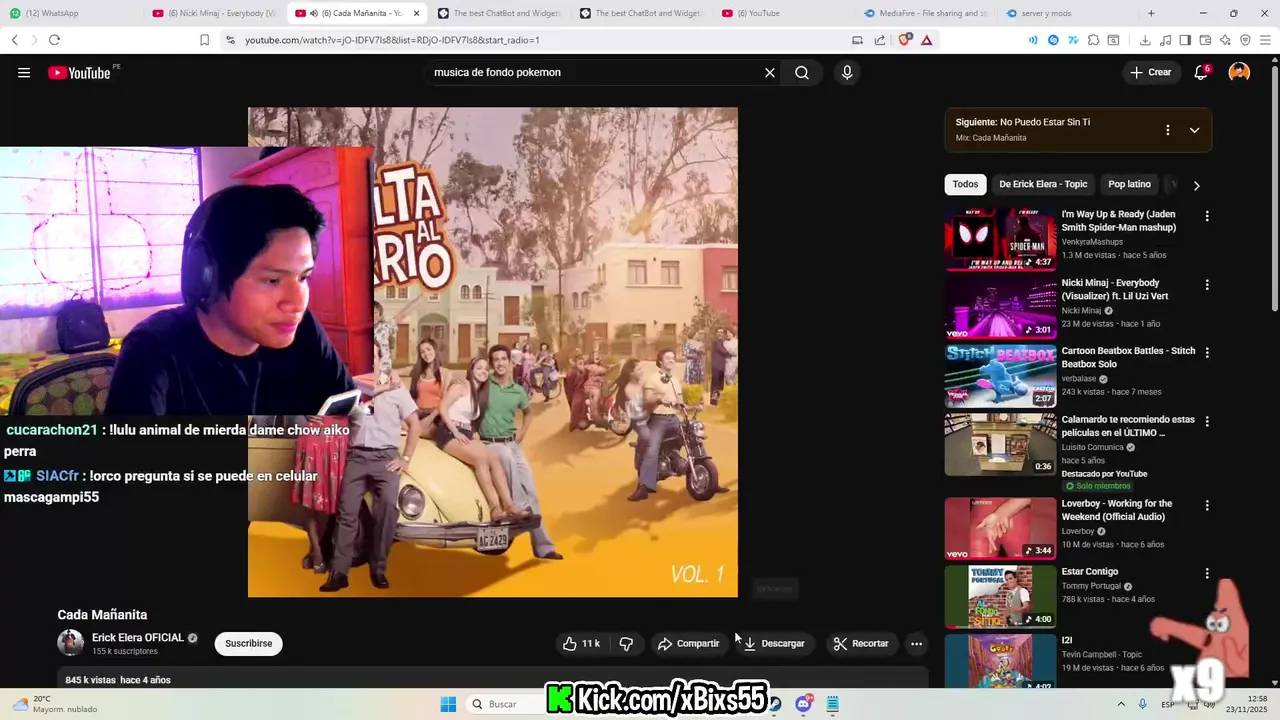This screenshot has height=720, width=1280.
Task: Click the Recortar clip button
Action: pos(861,643)
